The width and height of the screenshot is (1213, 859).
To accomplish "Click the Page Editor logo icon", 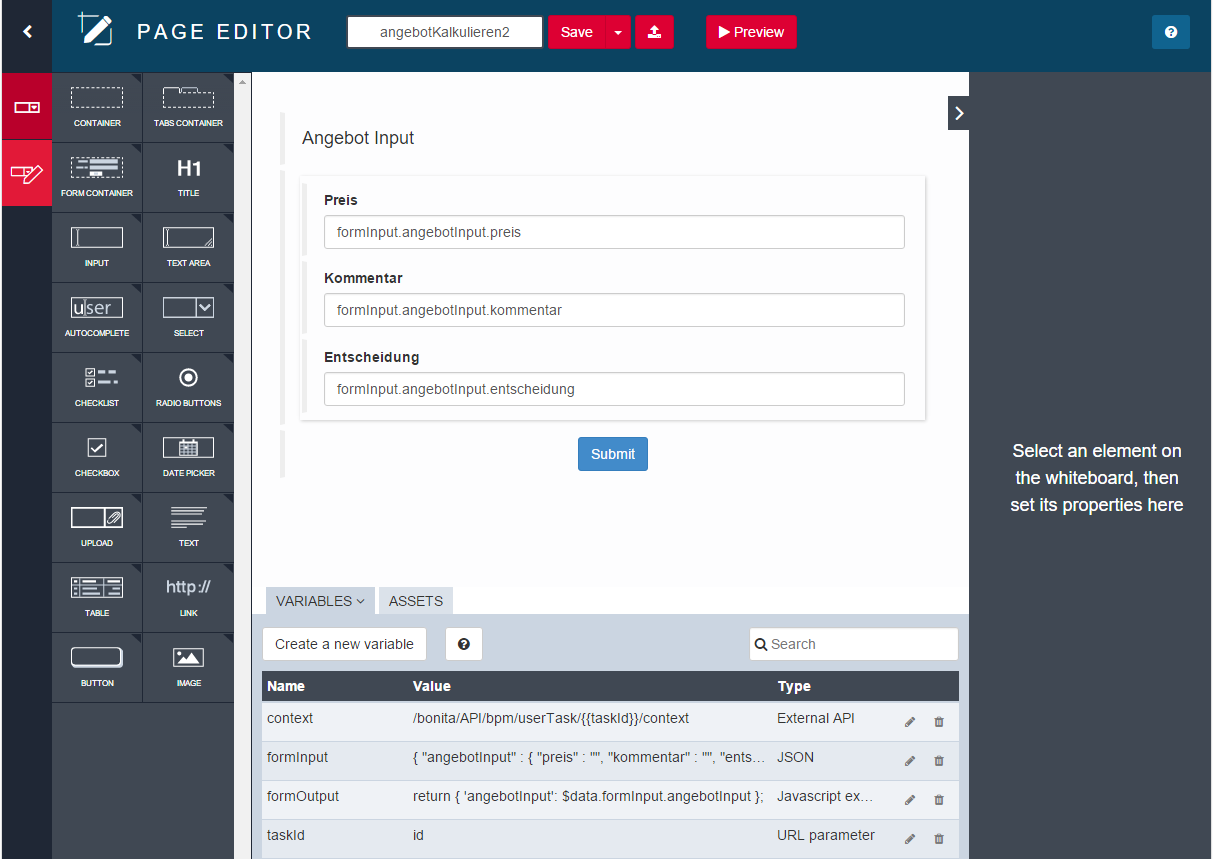I will (96, 29).
